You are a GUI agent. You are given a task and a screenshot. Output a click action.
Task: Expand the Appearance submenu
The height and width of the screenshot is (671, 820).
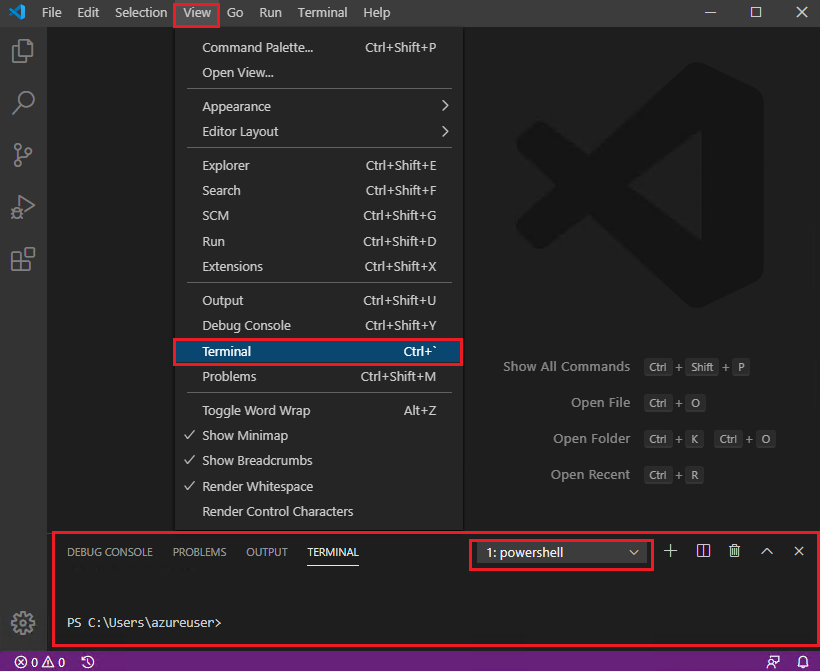237,106
